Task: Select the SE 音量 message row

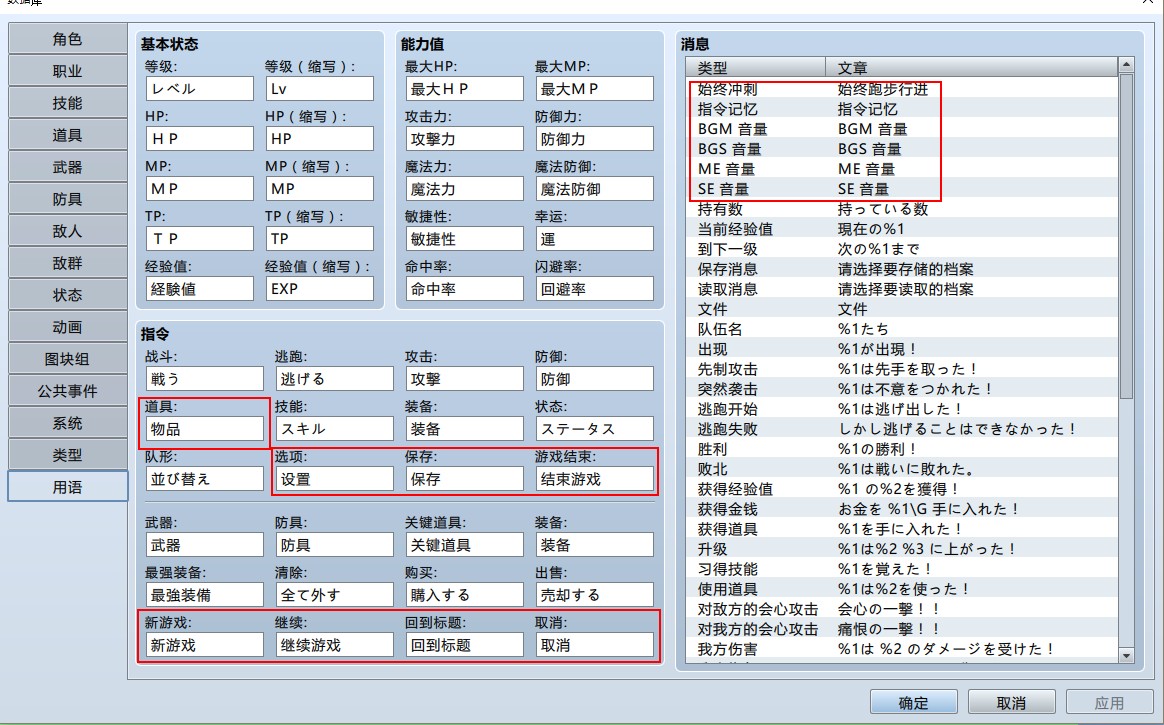Action: pos(902,189)
